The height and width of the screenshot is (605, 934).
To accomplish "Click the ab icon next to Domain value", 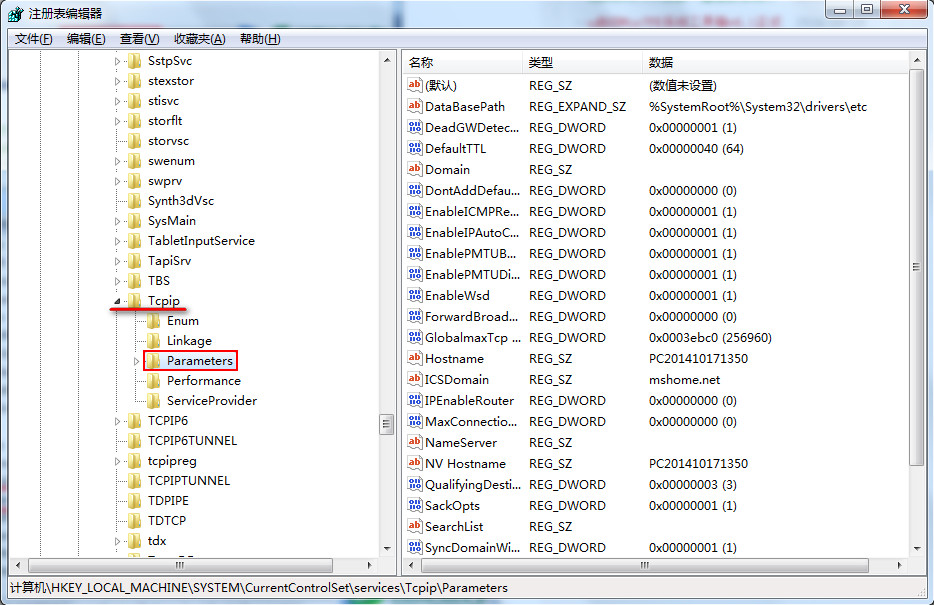I will pyautogui.click(x=414, y=169).
